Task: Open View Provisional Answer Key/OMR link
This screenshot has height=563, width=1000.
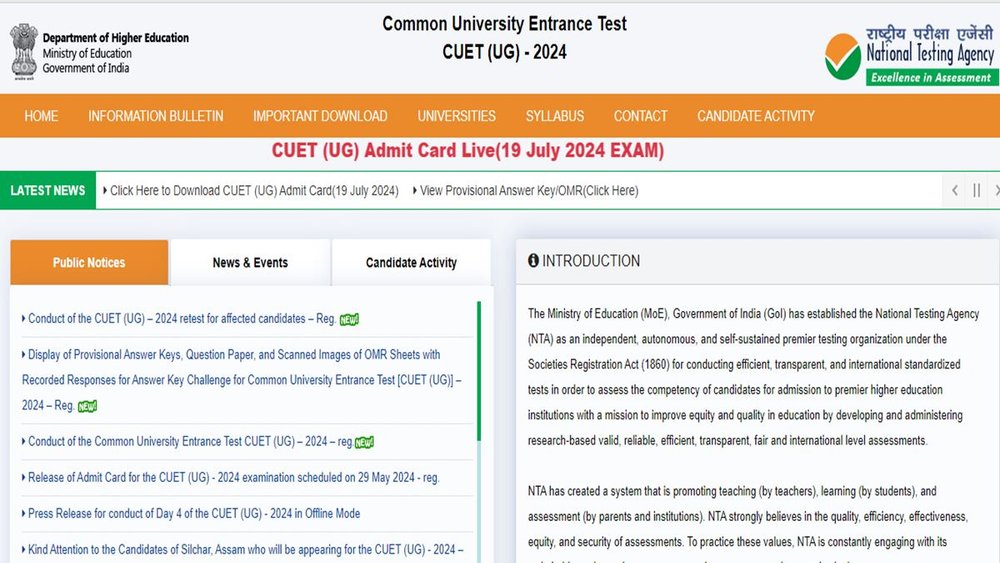Action: coord(528,190)
